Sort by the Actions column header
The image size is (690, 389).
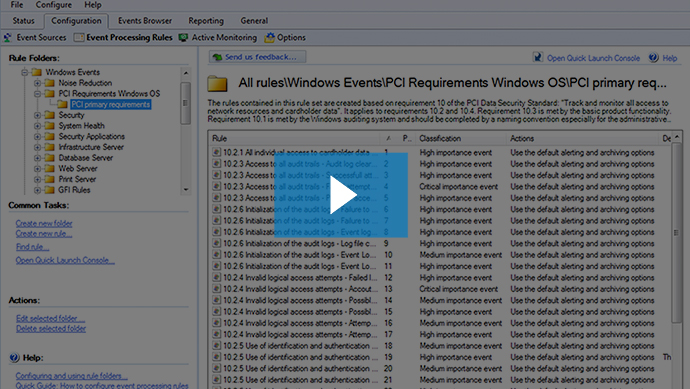point(582,138)
